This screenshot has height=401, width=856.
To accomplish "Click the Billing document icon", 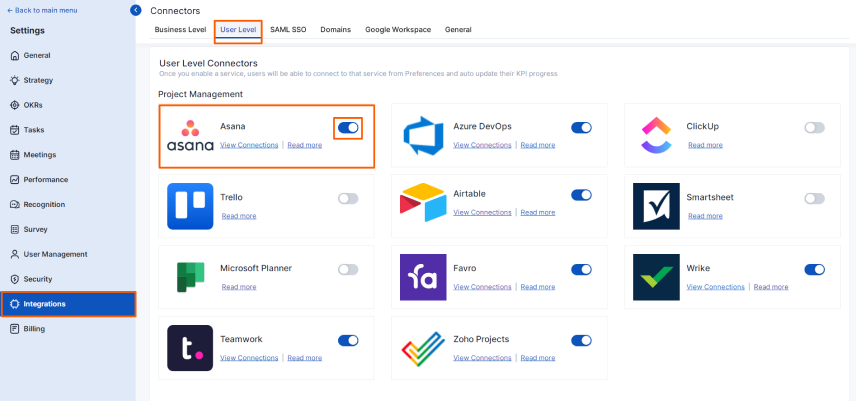I will [x=15, y=329].
